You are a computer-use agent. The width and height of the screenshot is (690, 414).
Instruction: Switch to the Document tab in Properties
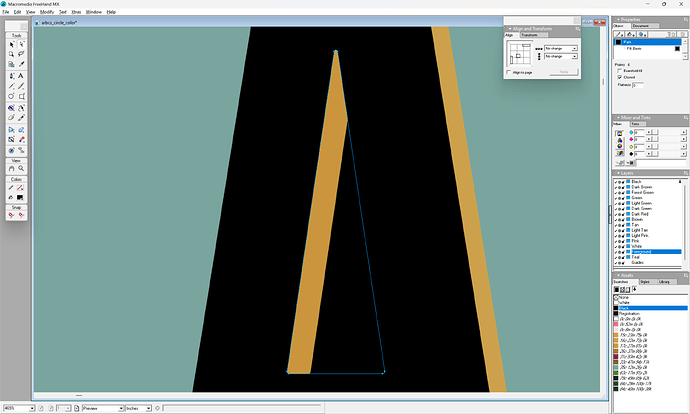click(641, 25)
